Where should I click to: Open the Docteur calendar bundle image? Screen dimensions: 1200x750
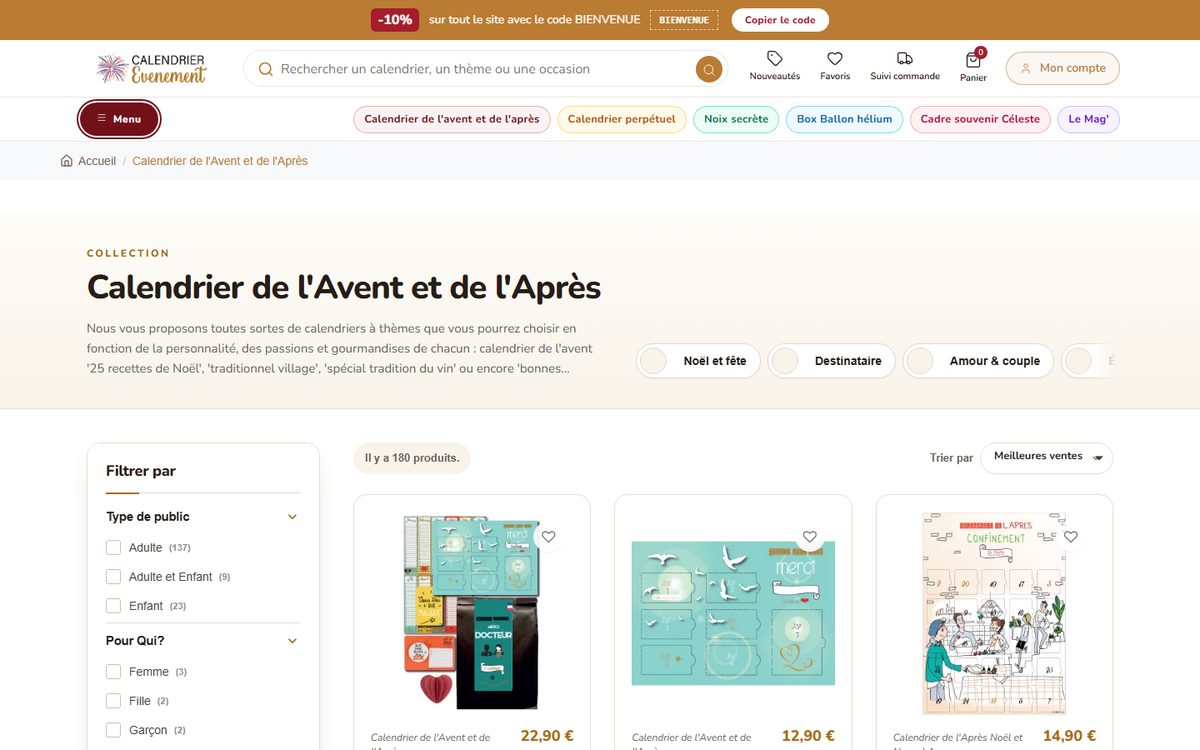[x=472, y=611]
